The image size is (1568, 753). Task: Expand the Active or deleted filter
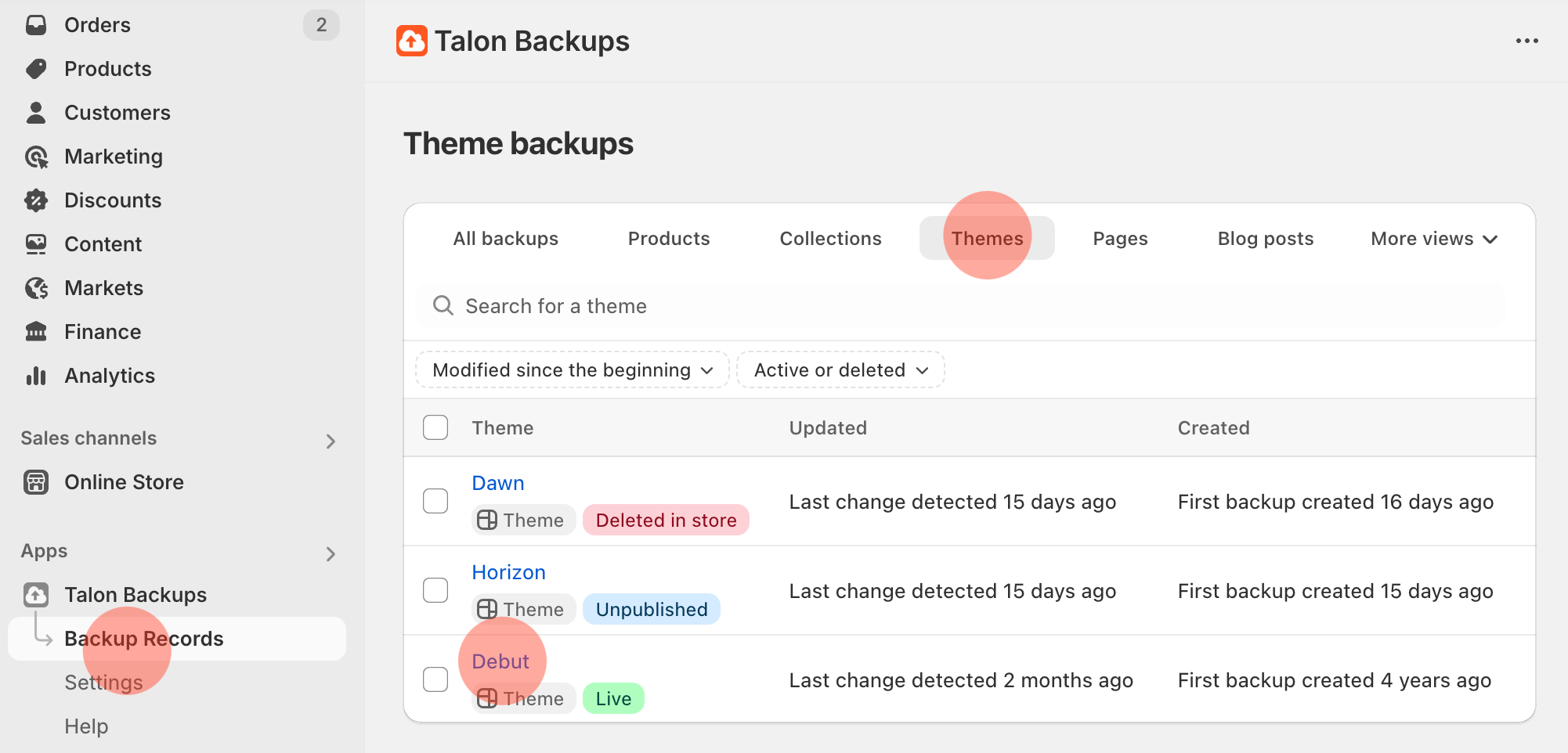coord(840,370)
